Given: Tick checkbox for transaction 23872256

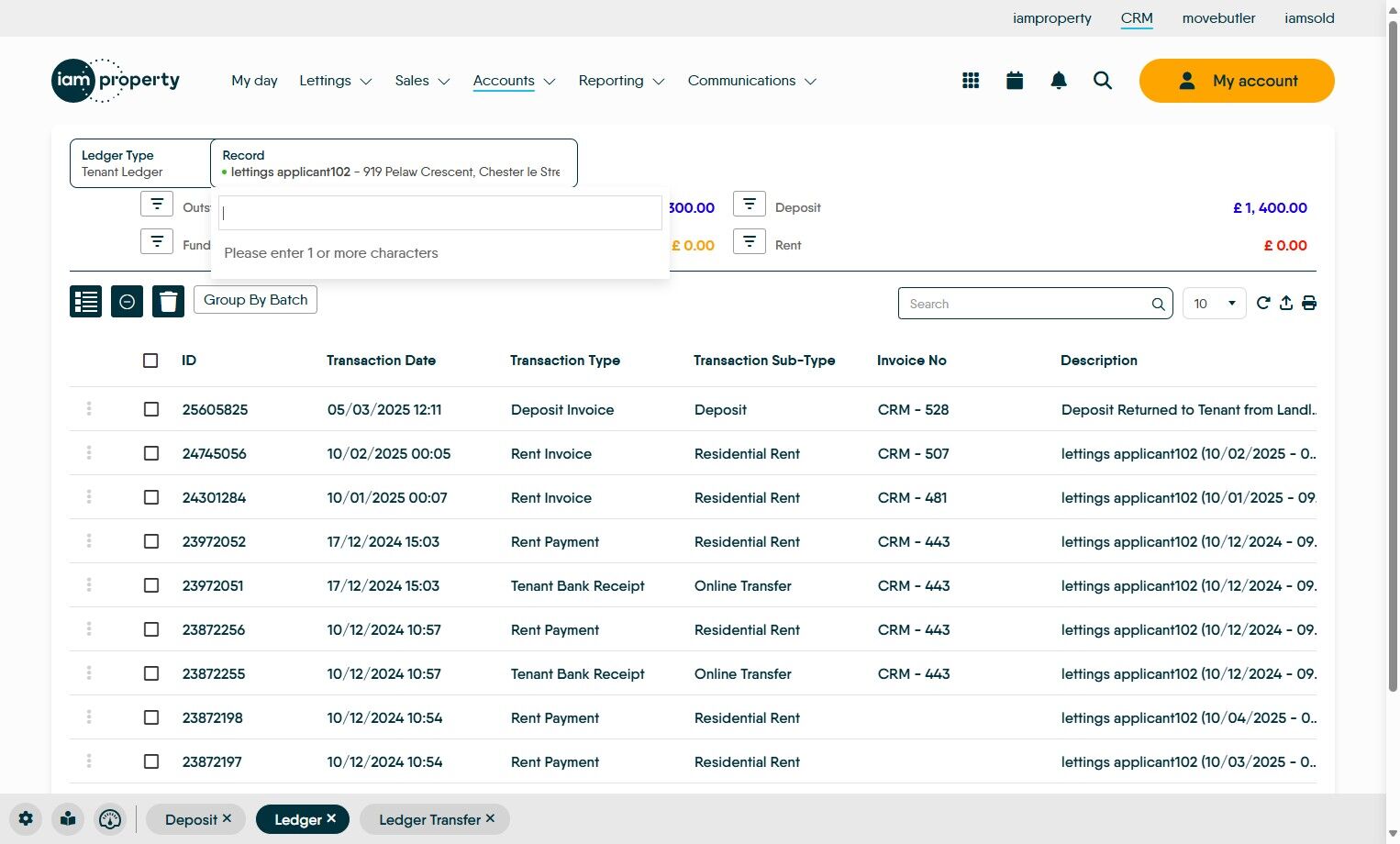Looking at the screenshot, I should 151,629.
